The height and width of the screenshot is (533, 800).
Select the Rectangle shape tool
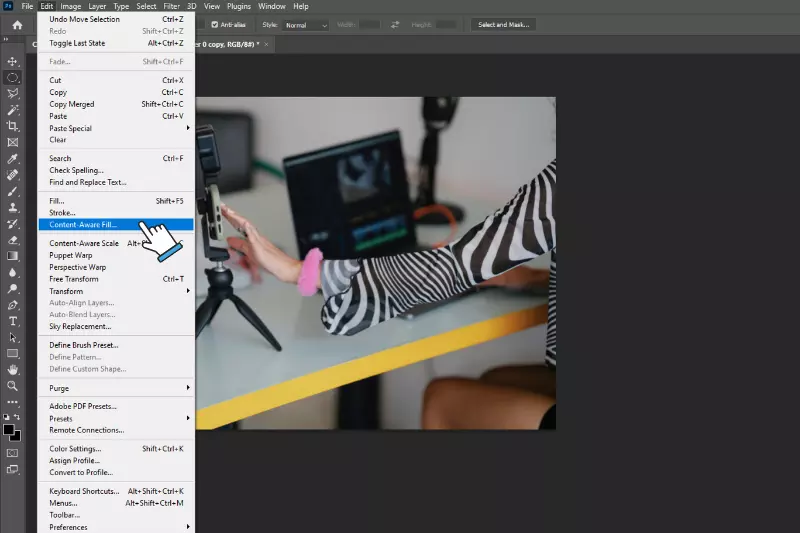click(12, 353)
